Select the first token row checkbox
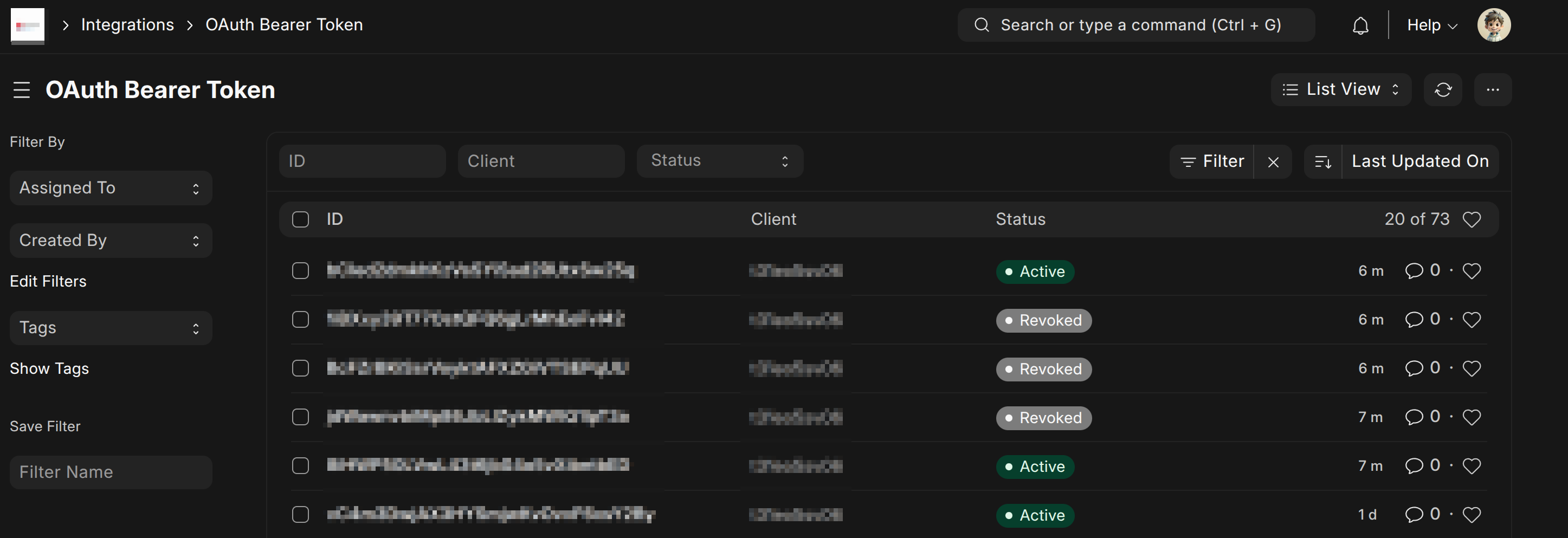This screenshot has width=1568, height=538. click(301, 271)
